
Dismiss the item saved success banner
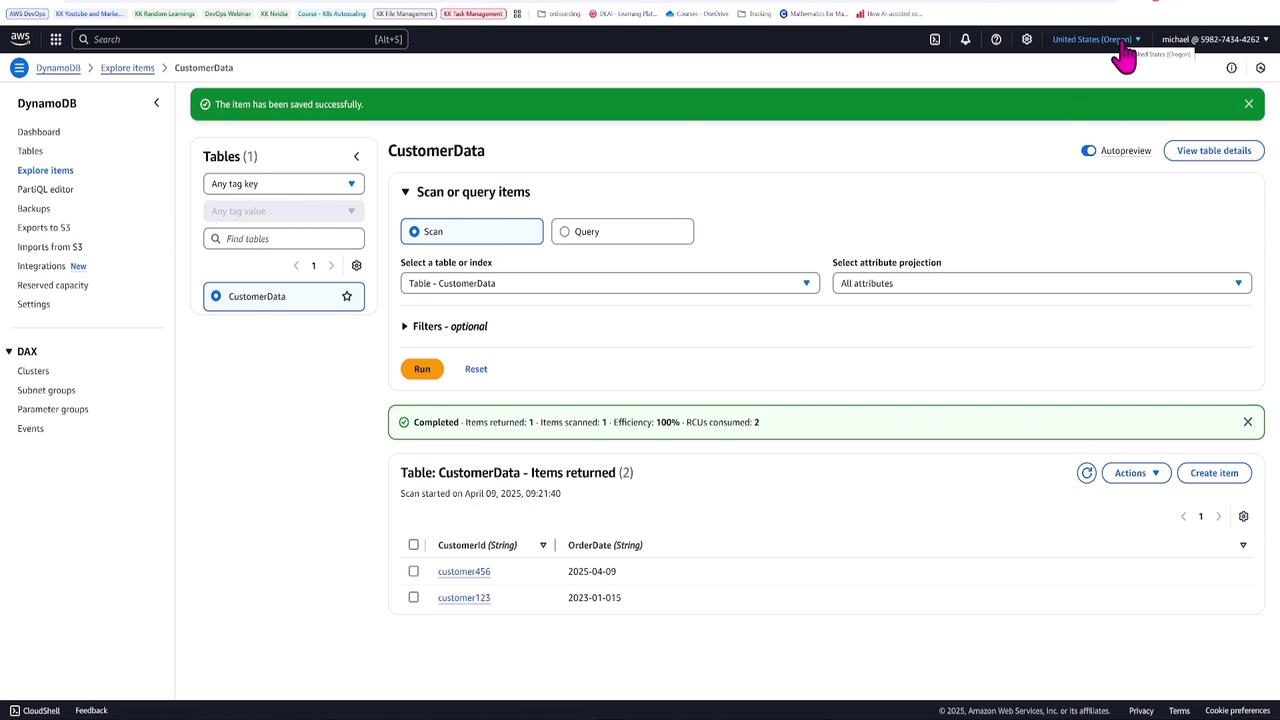(x=1248, y=104)
